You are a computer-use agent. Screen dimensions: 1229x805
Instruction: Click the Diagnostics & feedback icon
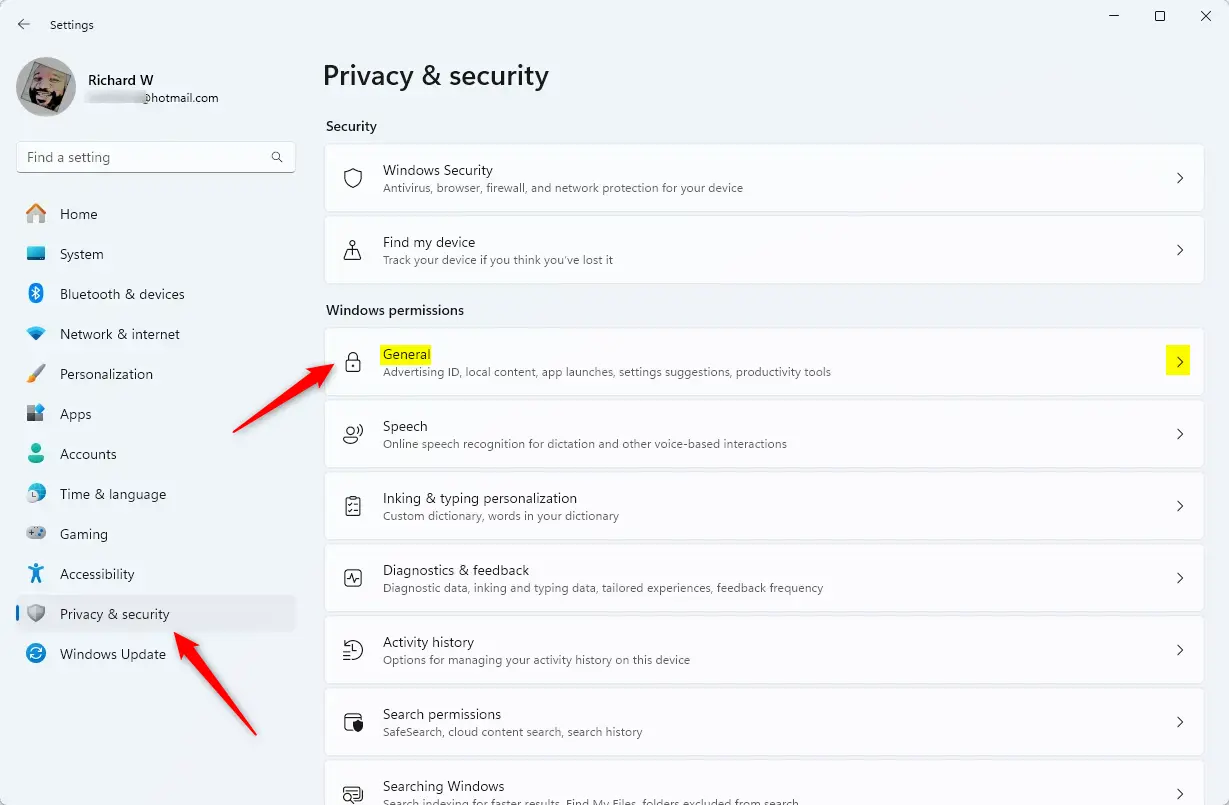coord(353,578)
